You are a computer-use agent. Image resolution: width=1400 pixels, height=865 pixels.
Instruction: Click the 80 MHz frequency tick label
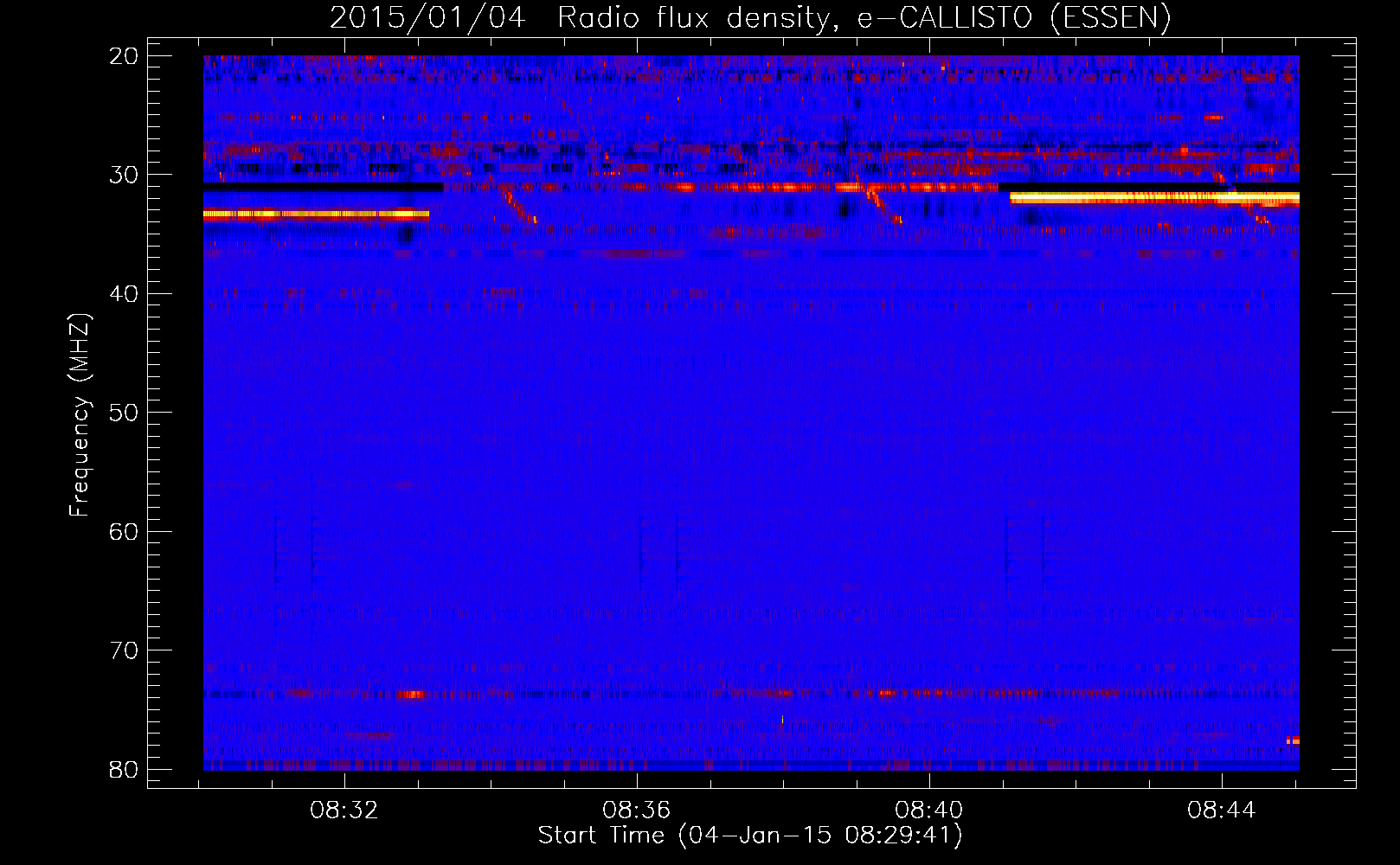(124, 769)
